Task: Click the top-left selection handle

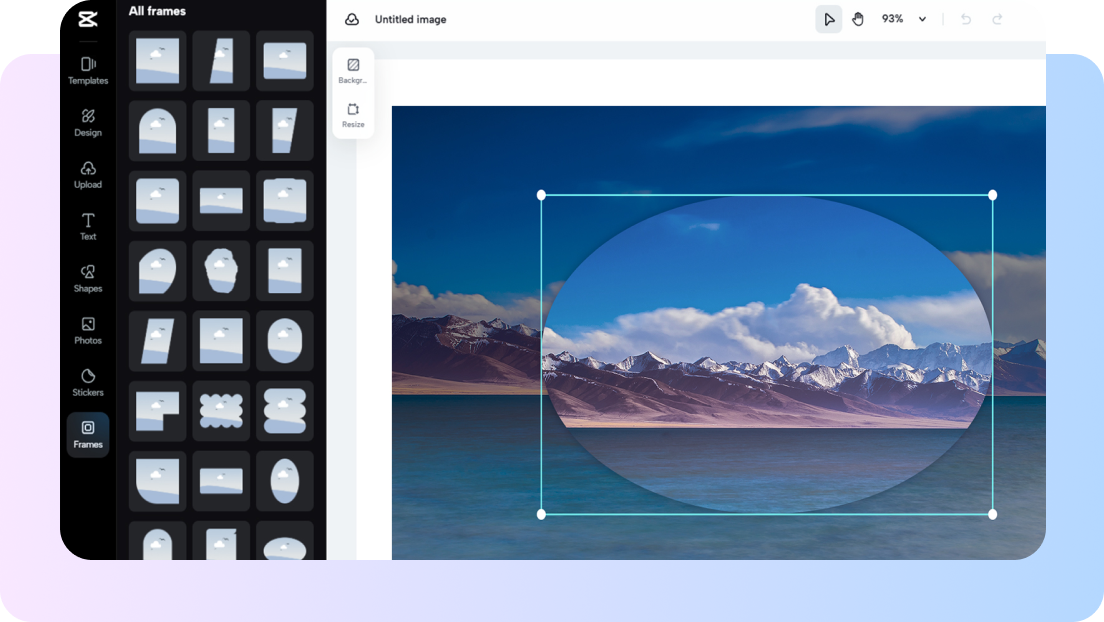Action: 541,195
